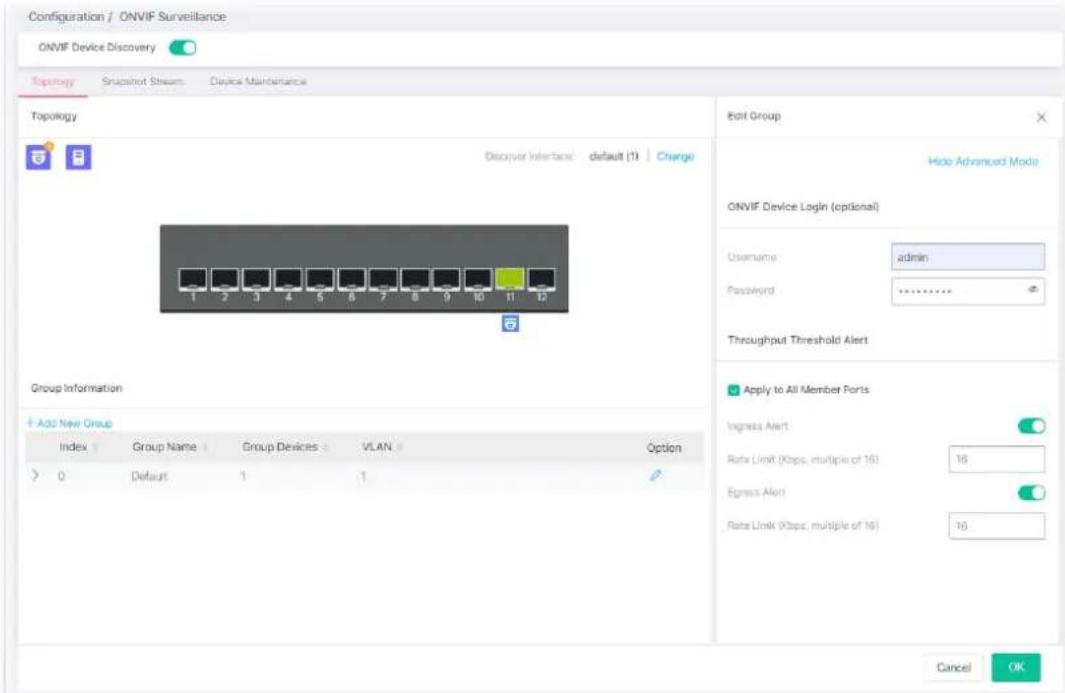The width and height of the screenshot is (1065, 693).
Task: Click the Cancel button
Action: click(954, 667)
